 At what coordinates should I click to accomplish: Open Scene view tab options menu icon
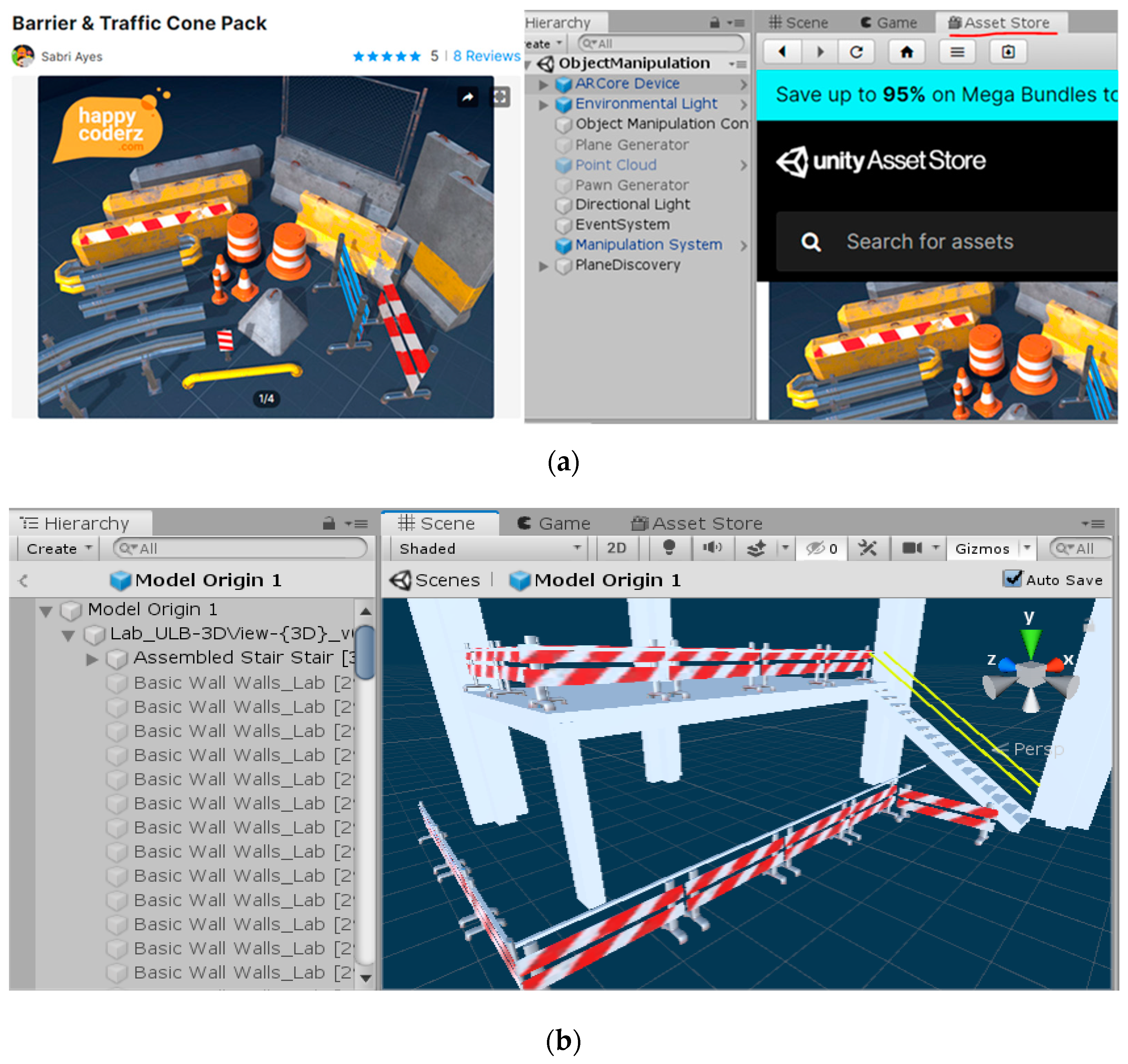[1093, 524]
